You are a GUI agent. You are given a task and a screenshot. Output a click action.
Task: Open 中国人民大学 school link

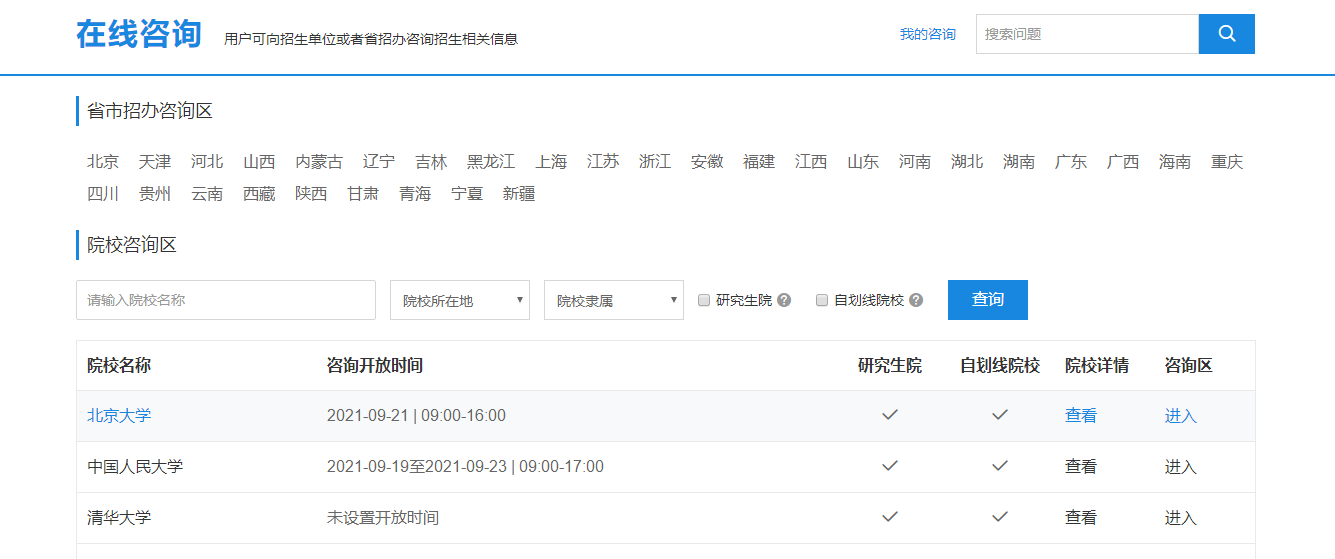coord(135,467)
